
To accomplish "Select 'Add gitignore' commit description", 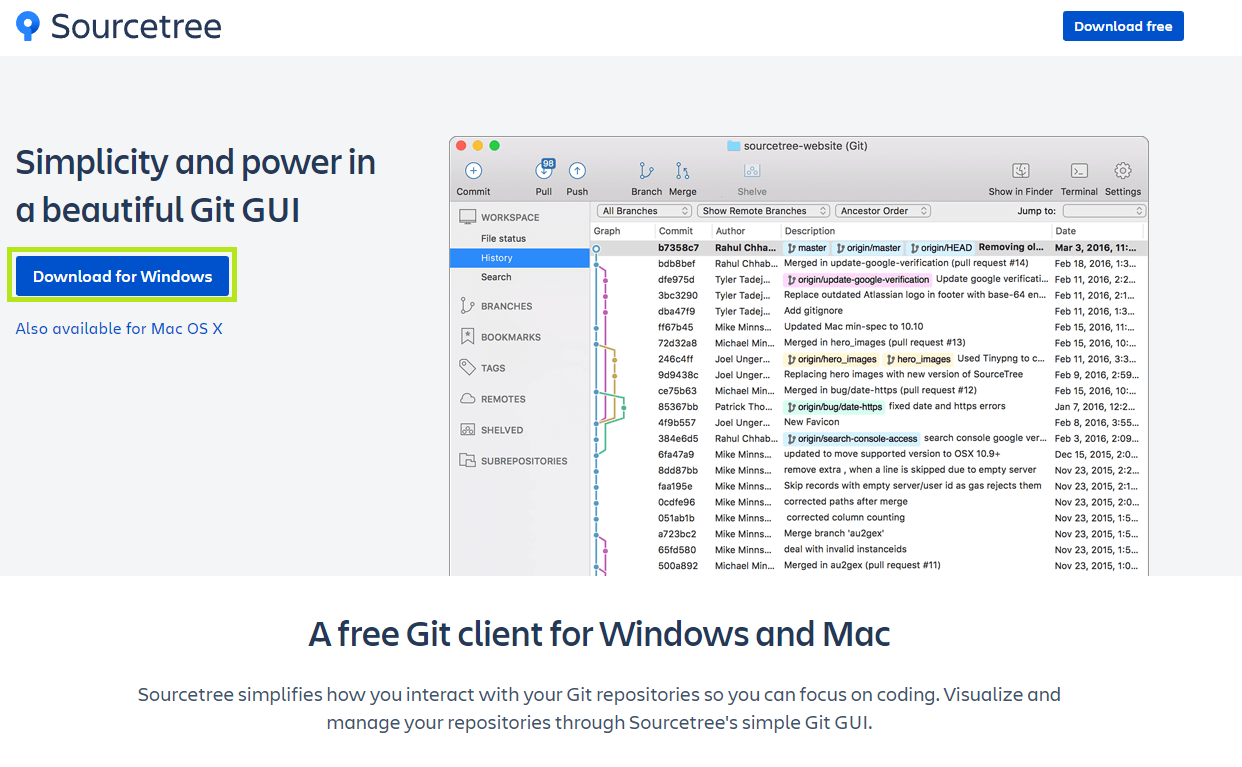I will [813, 312].
